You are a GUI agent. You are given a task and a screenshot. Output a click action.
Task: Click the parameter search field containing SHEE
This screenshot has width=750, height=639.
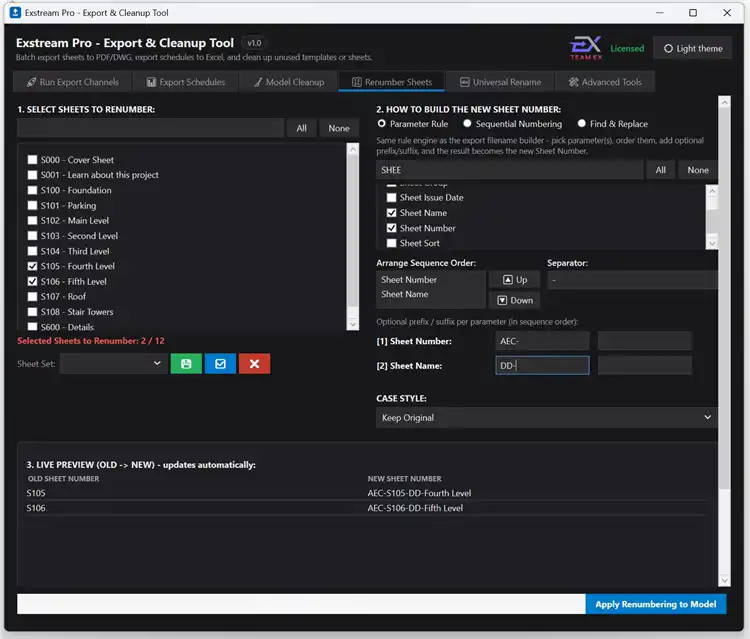tap(509, 170)
